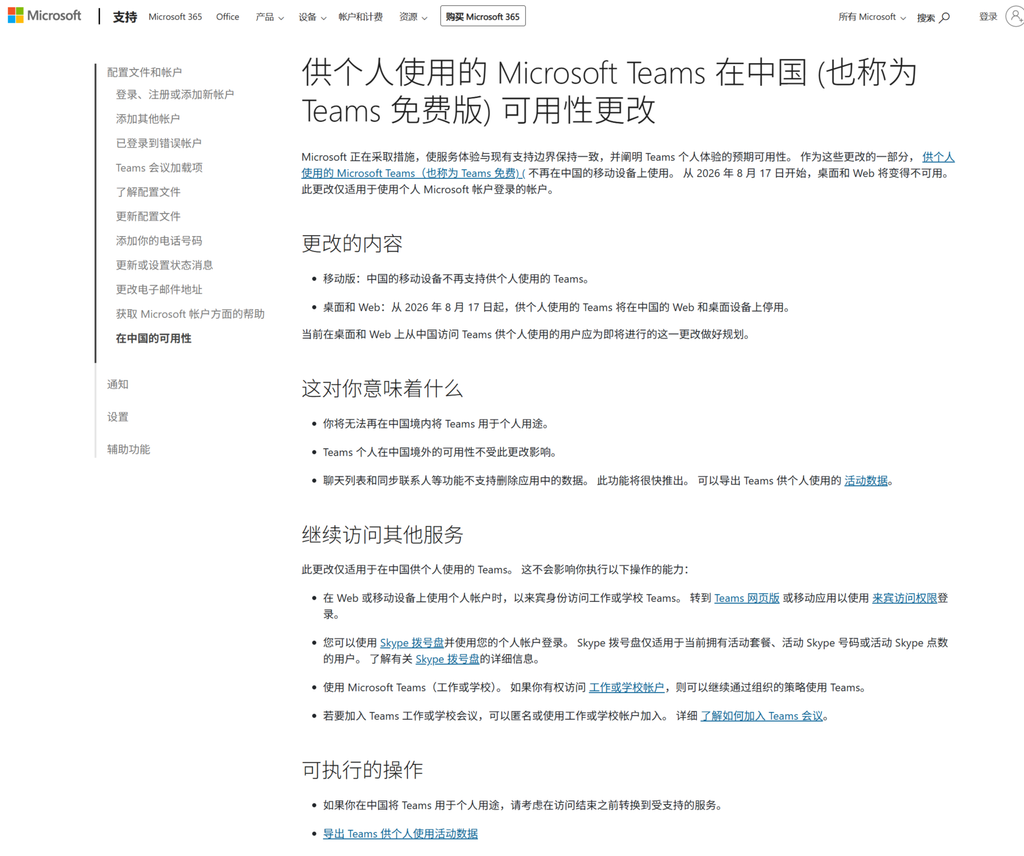The image size is (1024, 856).
Task: Click the Microsoft logo
Action: [44, 16]
